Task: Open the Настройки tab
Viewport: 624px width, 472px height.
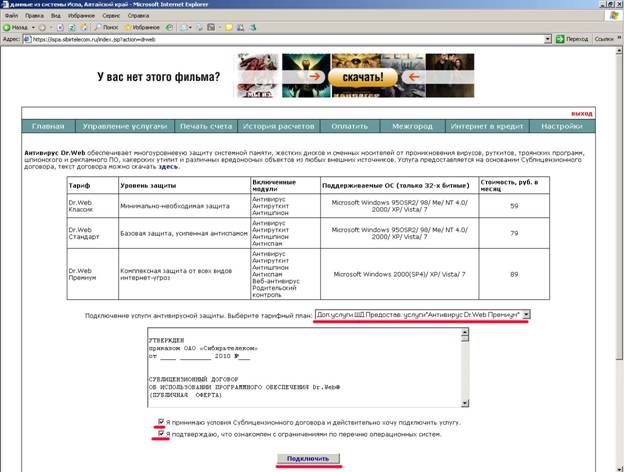Action: [x=562, y=126]
